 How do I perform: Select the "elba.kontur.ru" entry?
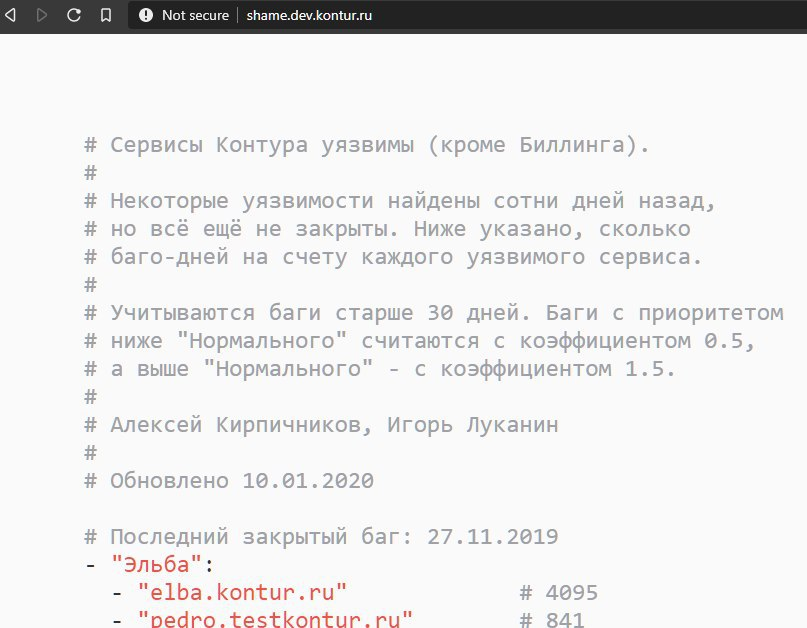click(242, 592)
